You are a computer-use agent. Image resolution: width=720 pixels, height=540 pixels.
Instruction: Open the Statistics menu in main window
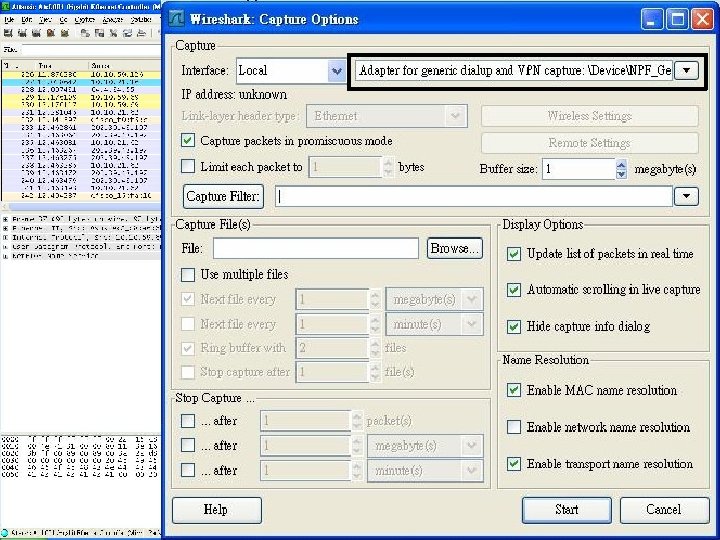(141, 20)
